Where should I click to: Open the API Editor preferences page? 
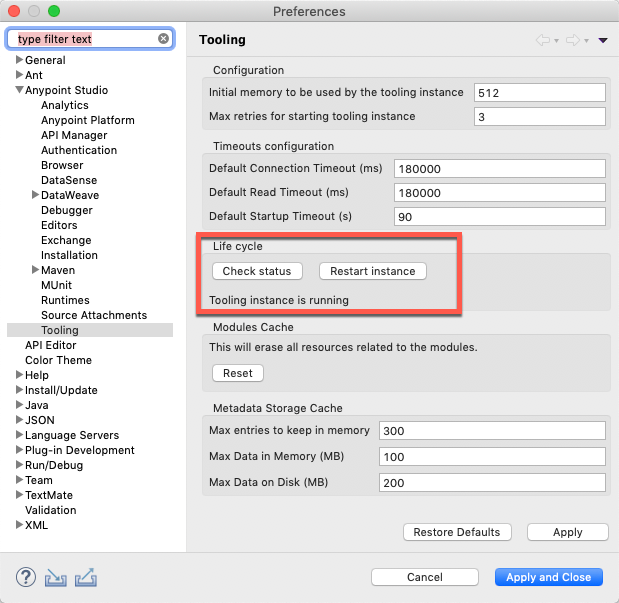(x=50, y=345)
